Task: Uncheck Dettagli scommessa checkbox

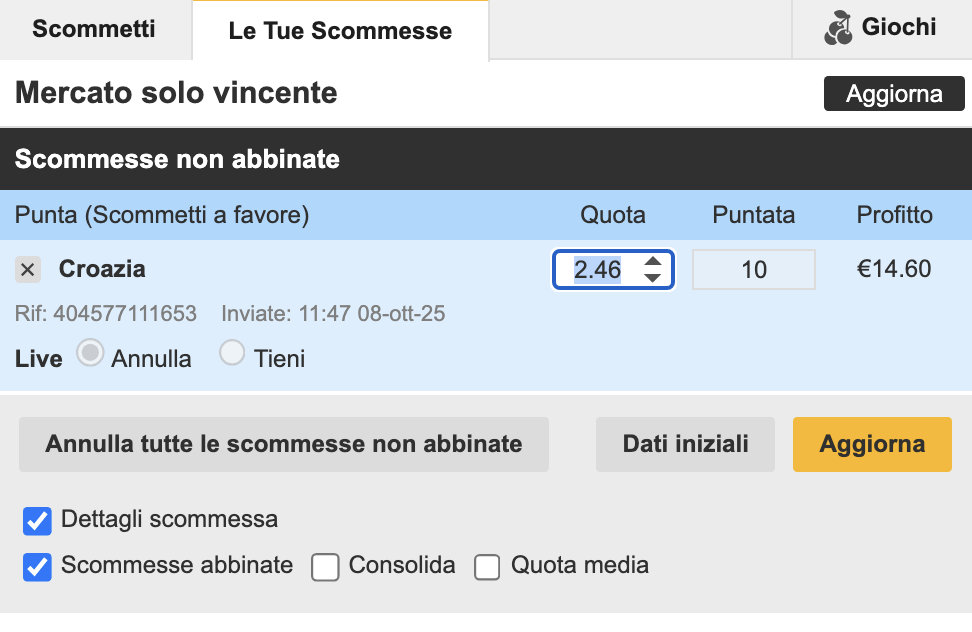Action: [x=38, y=521]
